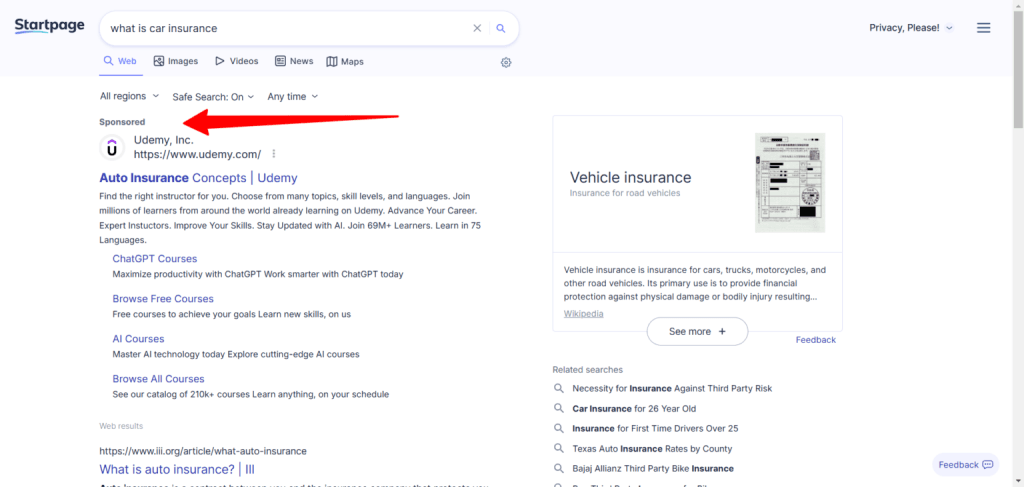1024x487 pixels.
Task: Clear the search box with X
Action: click(477, 28)
